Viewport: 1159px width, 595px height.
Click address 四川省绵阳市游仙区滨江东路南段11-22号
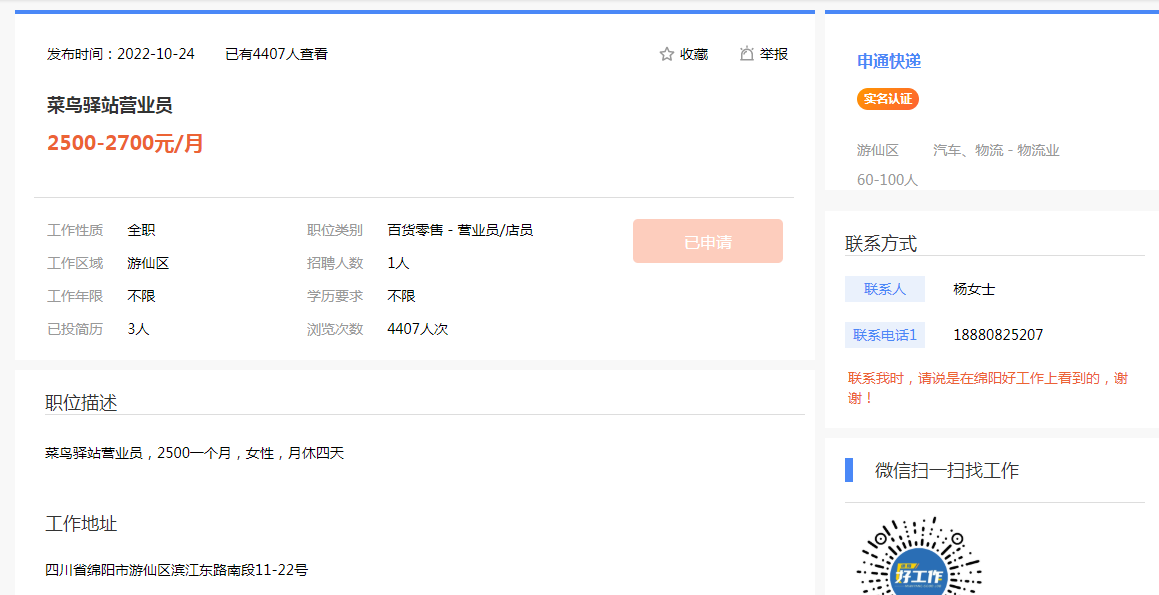(x=177, y=570)
